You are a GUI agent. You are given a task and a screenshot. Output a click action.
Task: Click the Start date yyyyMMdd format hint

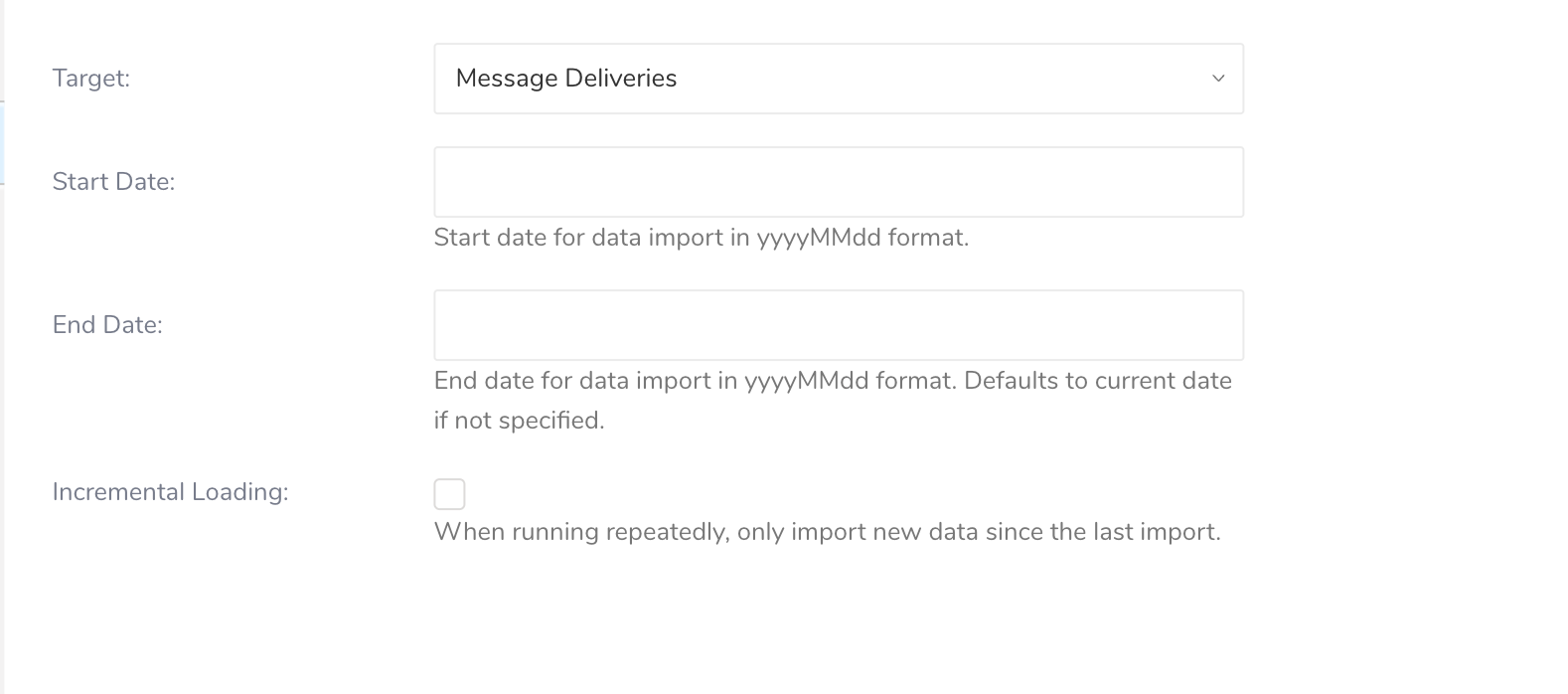coord(701,238)
